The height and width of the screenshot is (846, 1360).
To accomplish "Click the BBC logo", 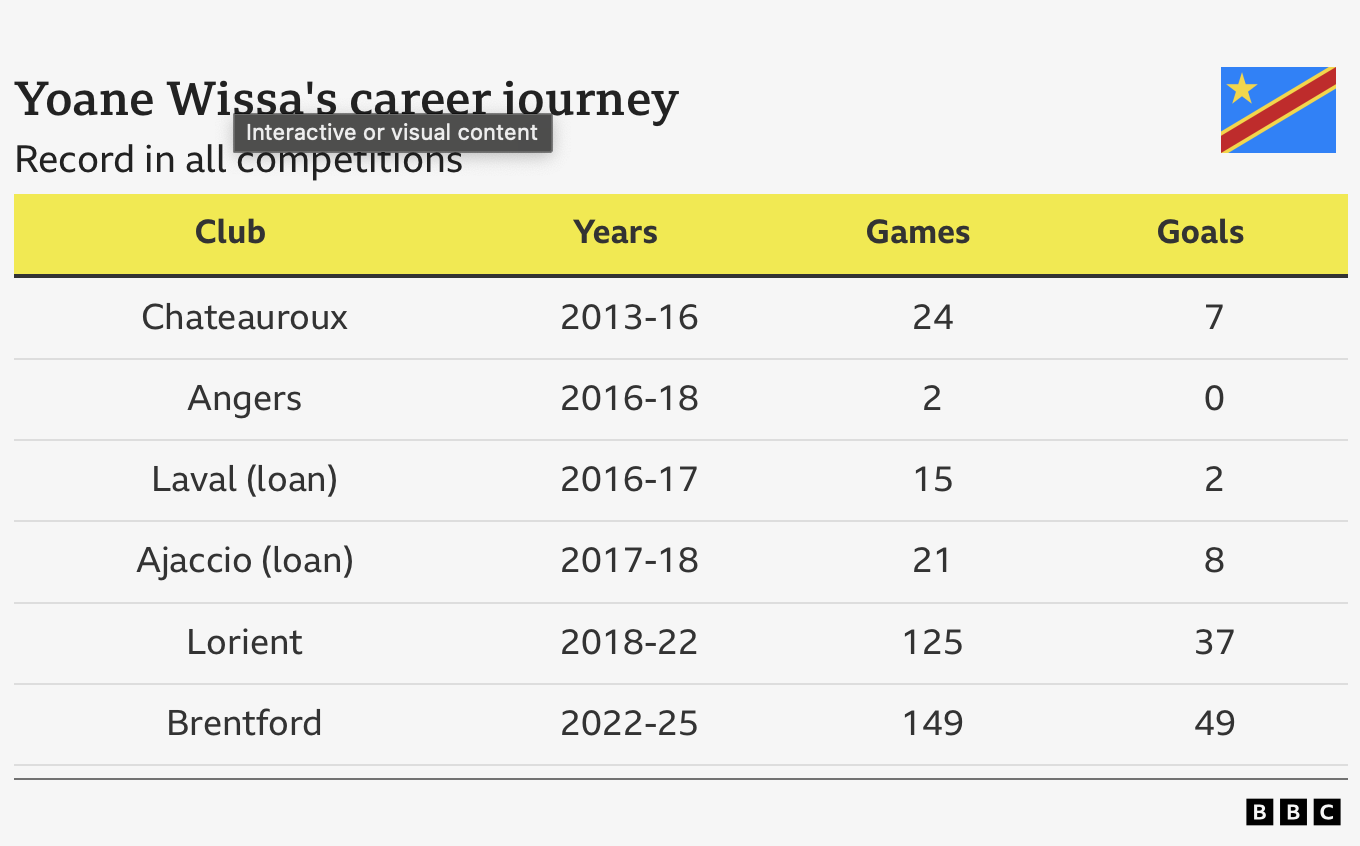I will point(1293,812).
